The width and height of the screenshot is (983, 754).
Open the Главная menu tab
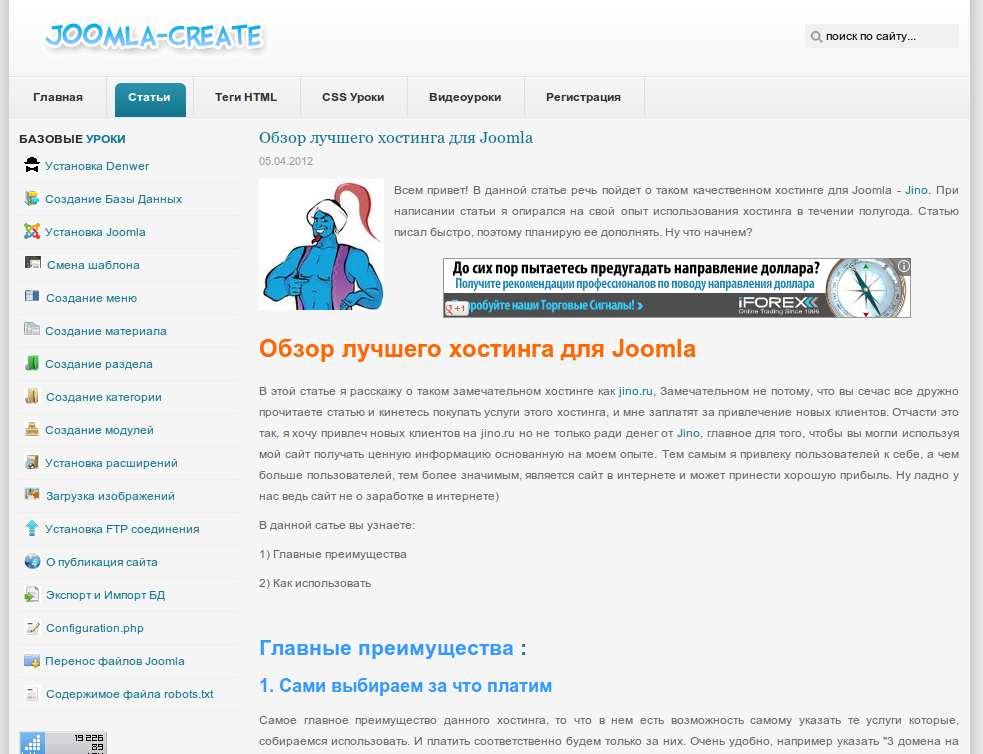[x=58, y=98]
